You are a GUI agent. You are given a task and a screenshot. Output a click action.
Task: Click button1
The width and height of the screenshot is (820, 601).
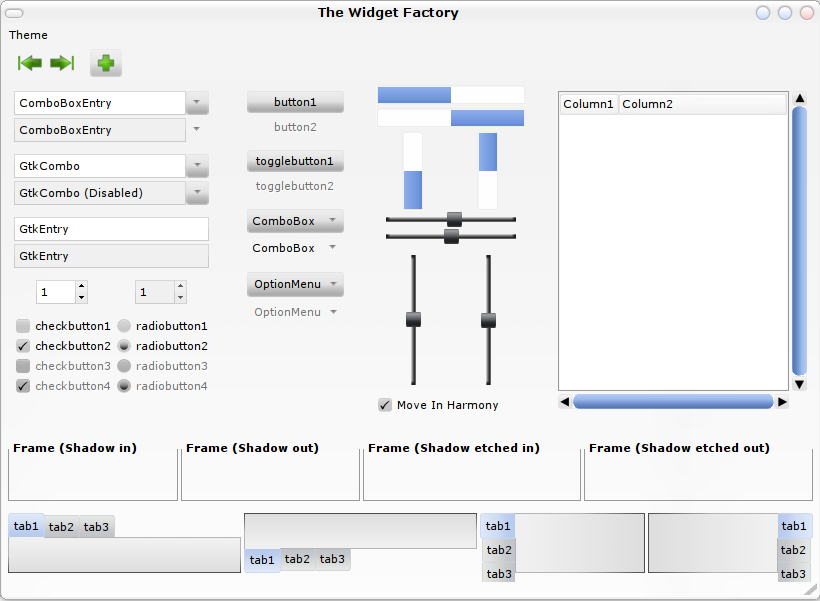coord(295,102)
